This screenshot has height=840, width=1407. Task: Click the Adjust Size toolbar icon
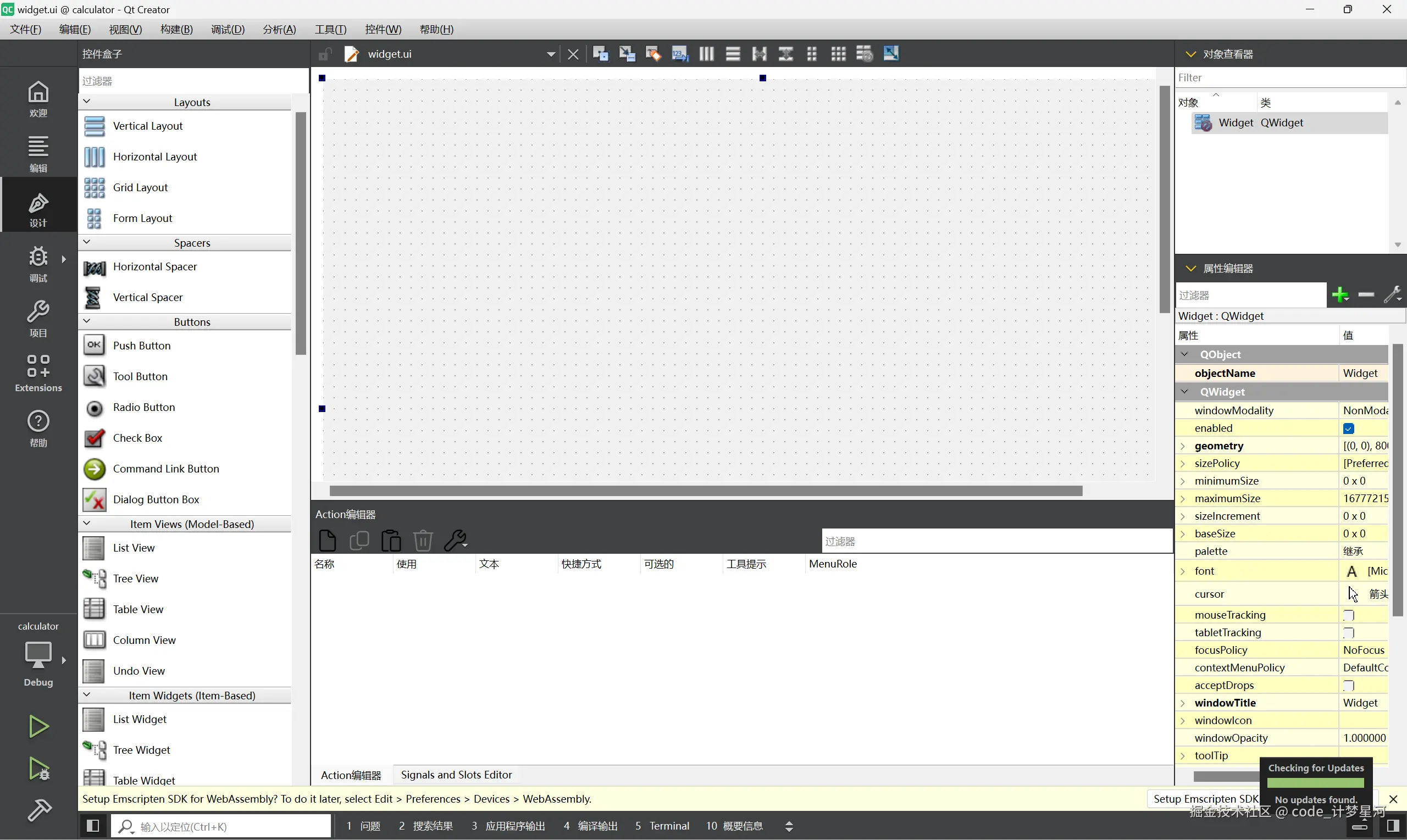tap(890, 54)
